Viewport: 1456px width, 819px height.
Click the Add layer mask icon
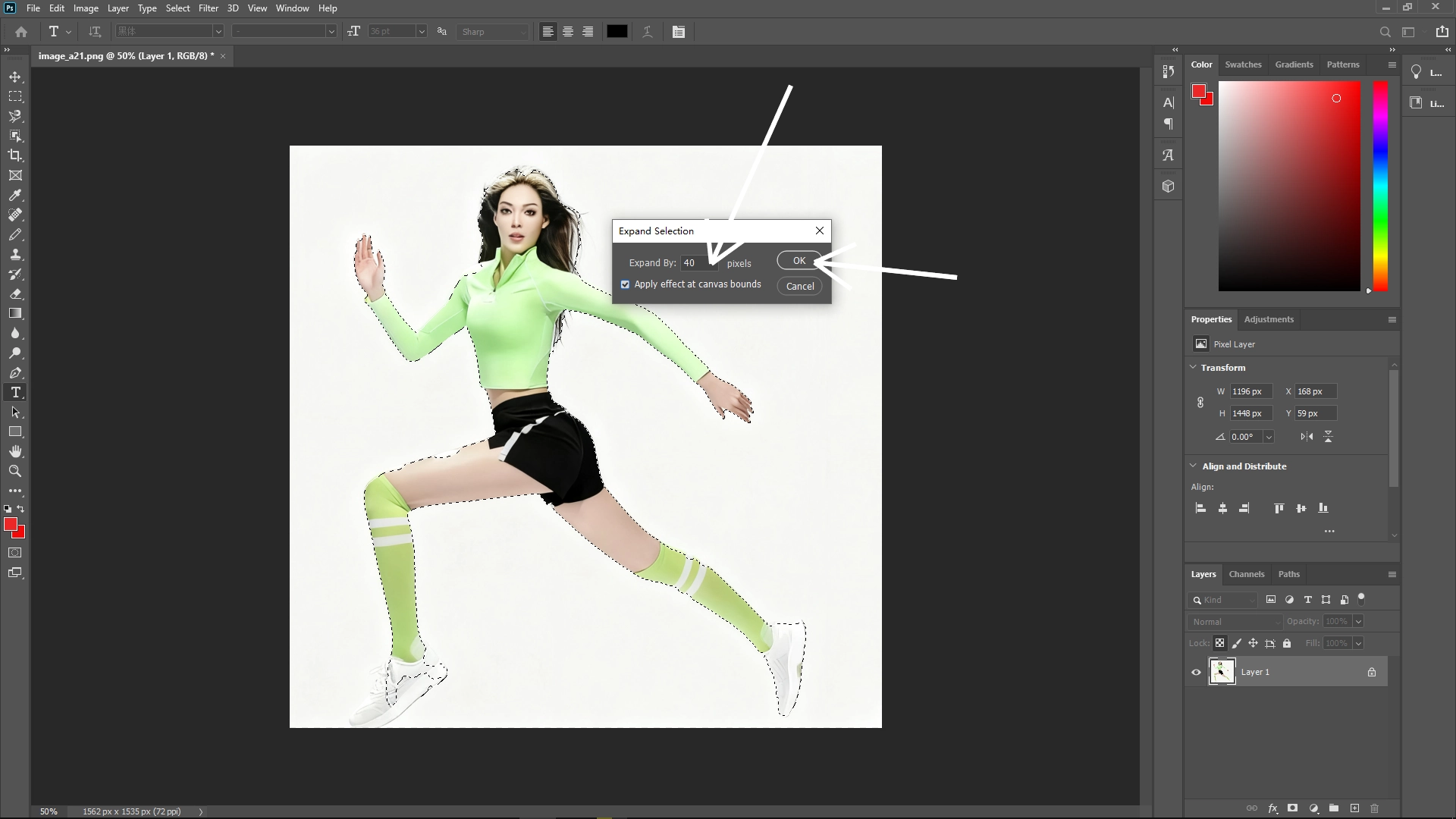1292,808
